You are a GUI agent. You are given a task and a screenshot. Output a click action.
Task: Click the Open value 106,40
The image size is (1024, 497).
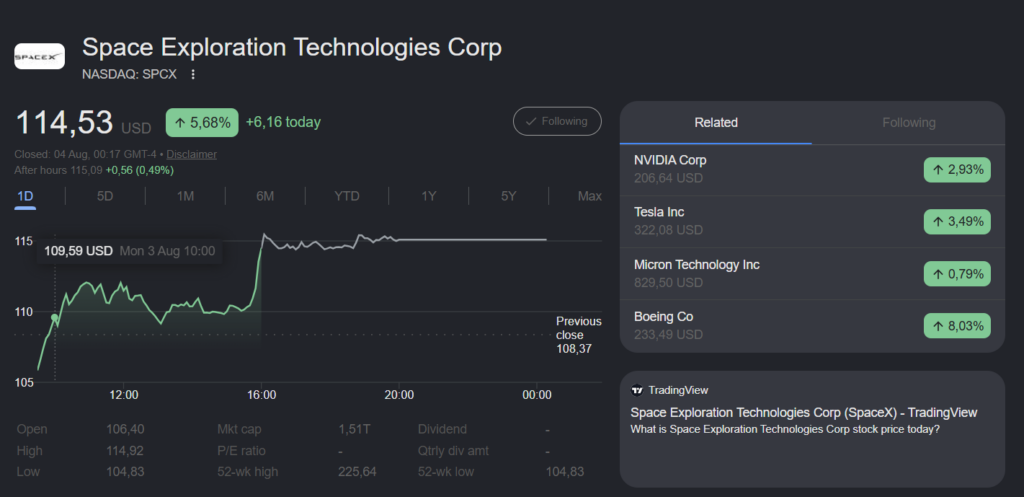125,430
